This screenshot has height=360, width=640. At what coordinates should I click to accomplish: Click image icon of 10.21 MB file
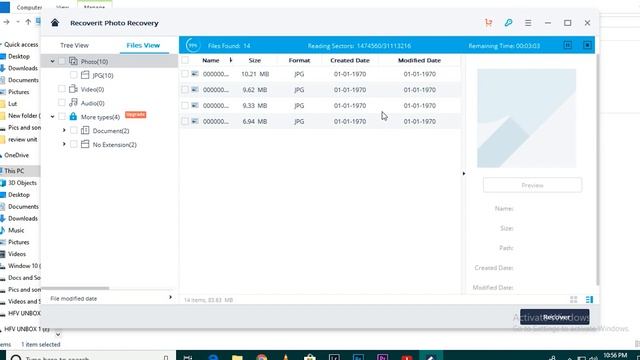(x=195, y=74)
